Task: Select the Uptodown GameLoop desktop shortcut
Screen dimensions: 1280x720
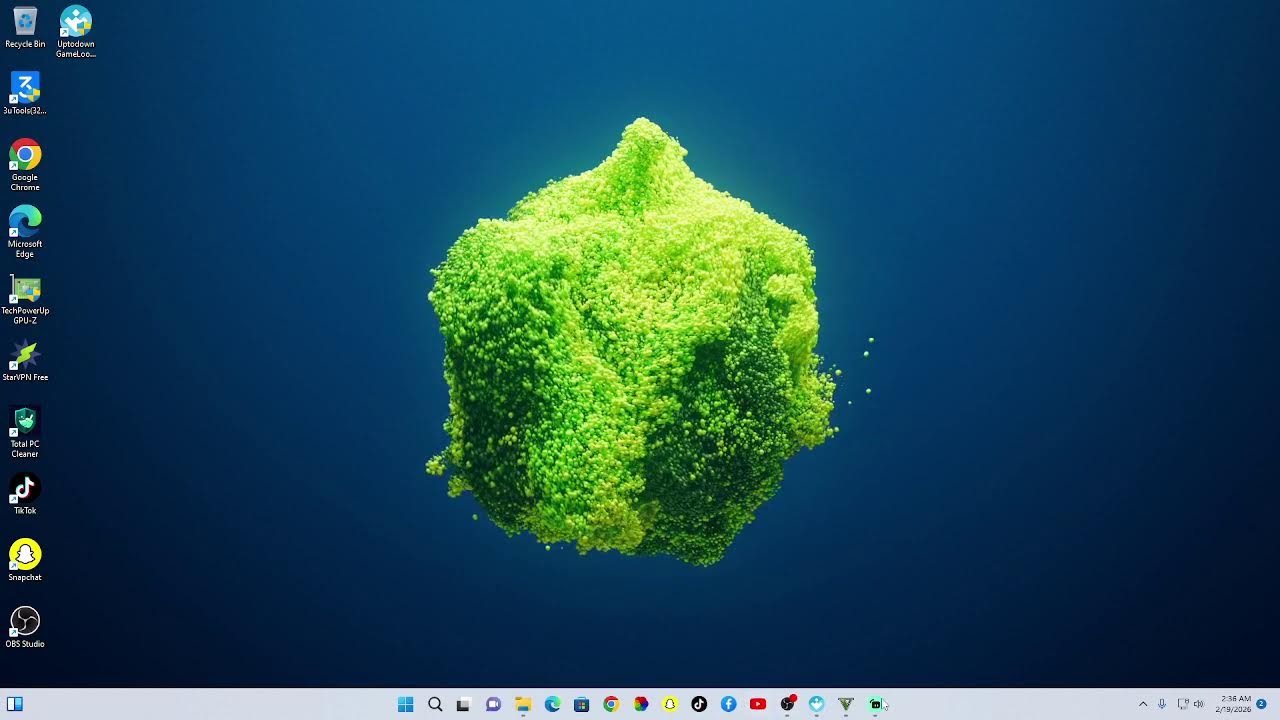Action: (76, 32)
